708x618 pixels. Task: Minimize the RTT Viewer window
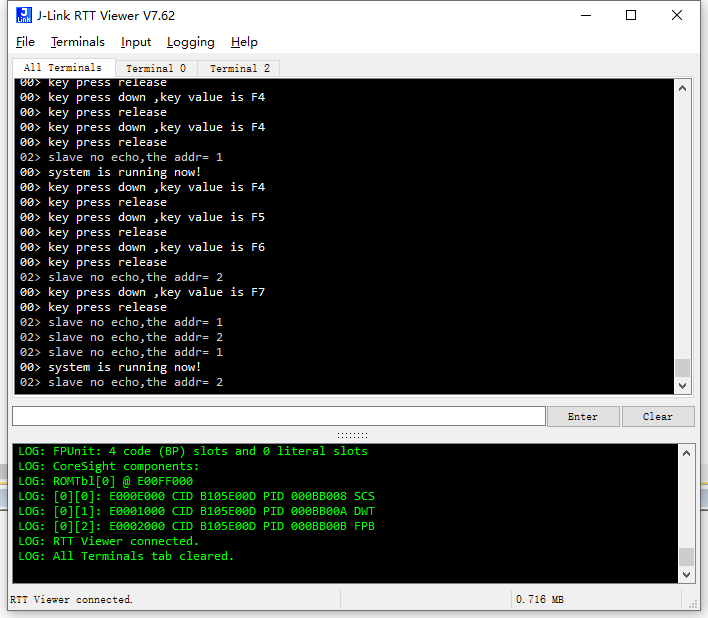coord(586,15)
